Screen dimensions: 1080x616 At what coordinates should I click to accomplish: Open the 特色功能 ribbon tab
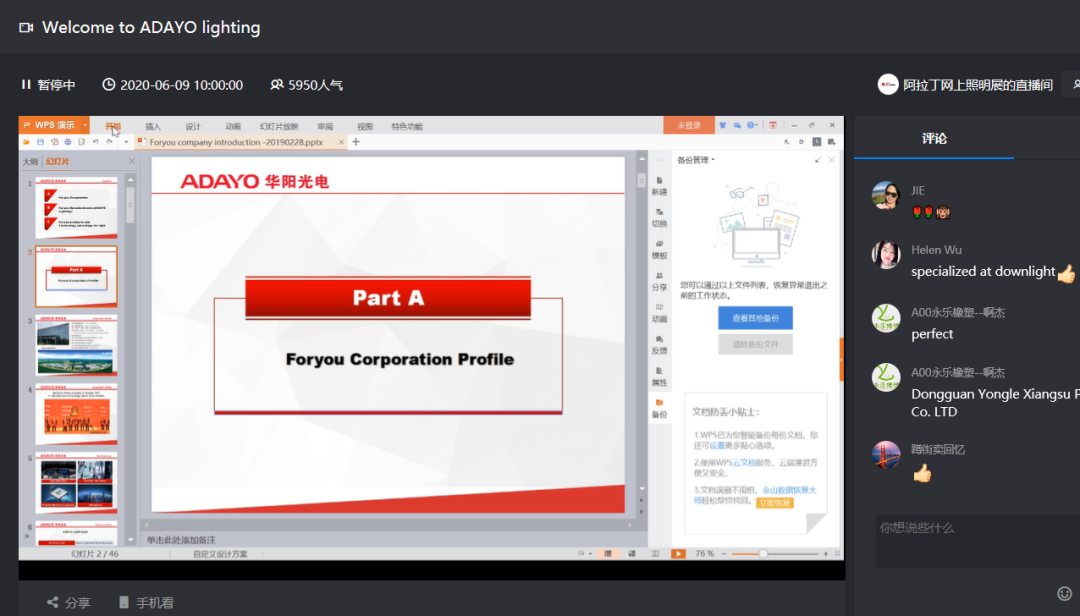coord(407,126)
